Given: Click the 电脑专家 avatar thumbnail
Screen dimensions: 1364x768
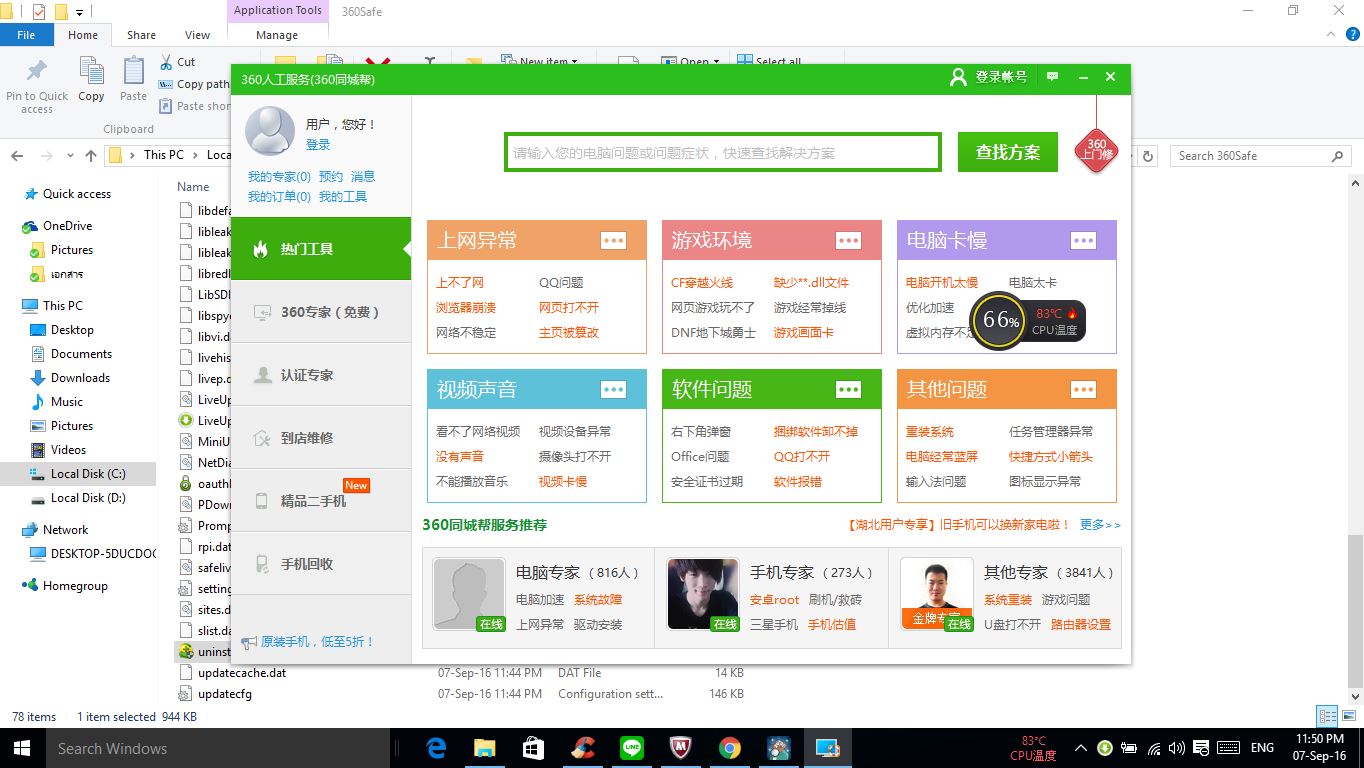Looking at the screenshot, I should pos(469,595).
